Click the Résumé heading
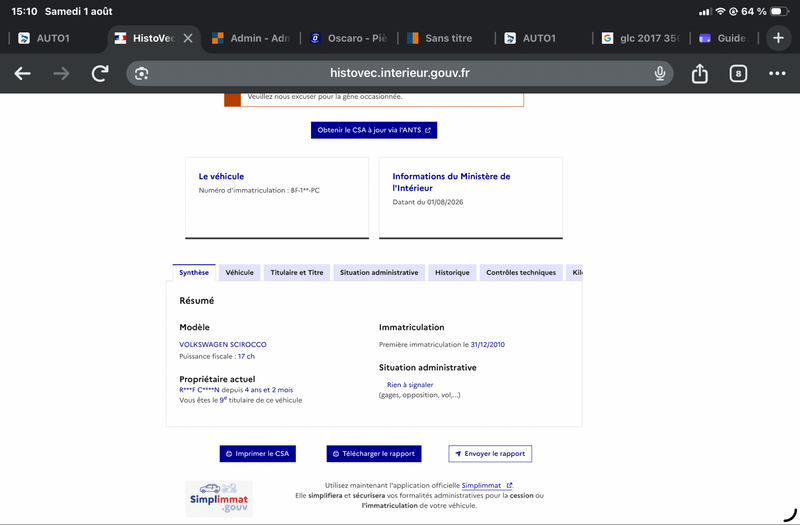Viewport: 800px width, 525px height. (196, 301)
